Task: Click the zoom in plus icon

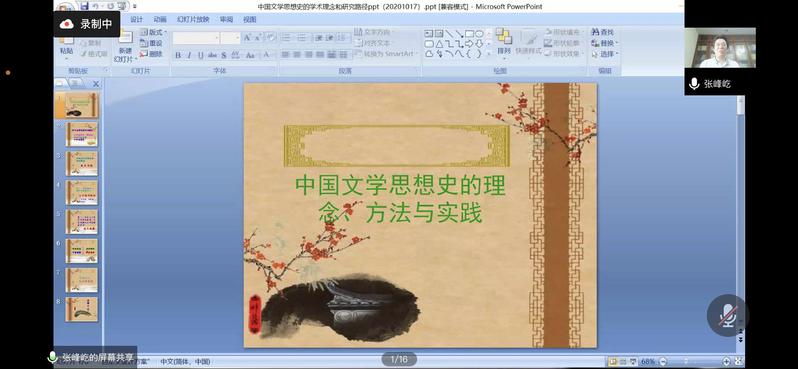Action: tap(726, 361)
